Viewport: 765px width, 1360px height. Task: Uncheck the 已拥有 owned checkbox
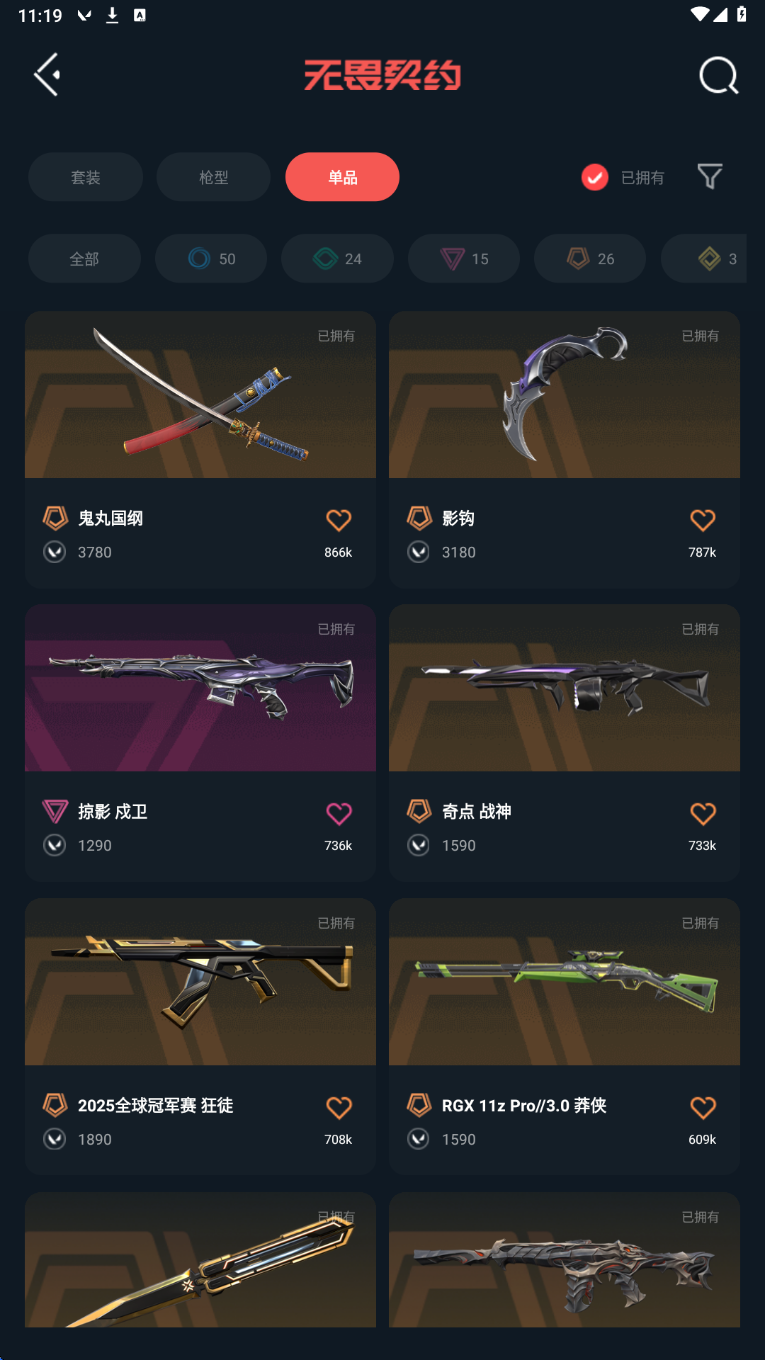click(x=595, y=177)
